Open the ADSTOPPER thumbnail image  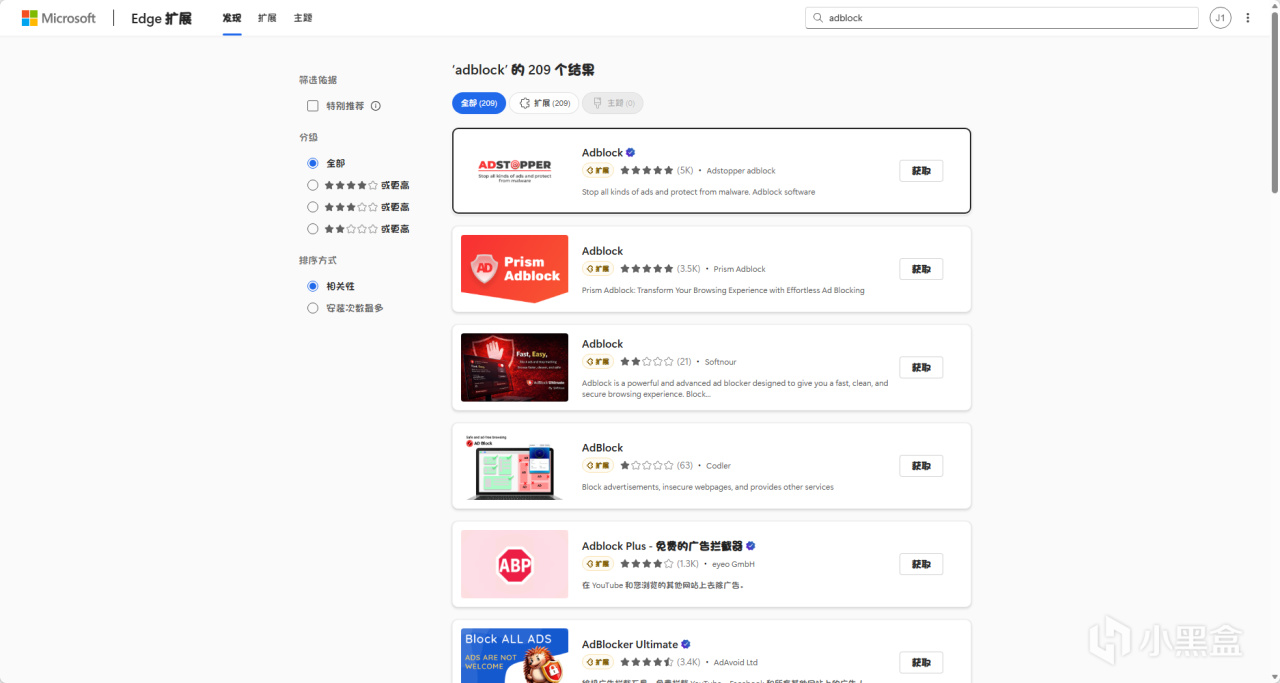(514, 171)
